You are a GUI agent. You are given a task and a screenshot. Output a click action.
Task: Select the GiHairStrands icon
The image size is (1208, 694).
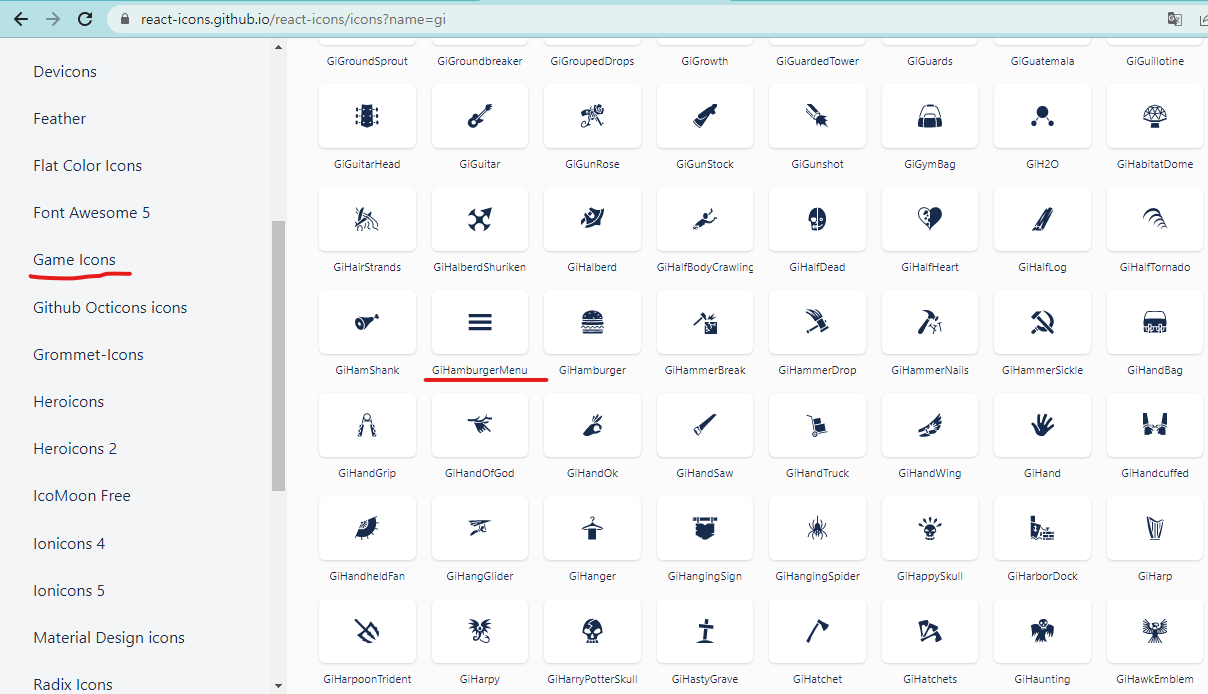click(367, 219)
